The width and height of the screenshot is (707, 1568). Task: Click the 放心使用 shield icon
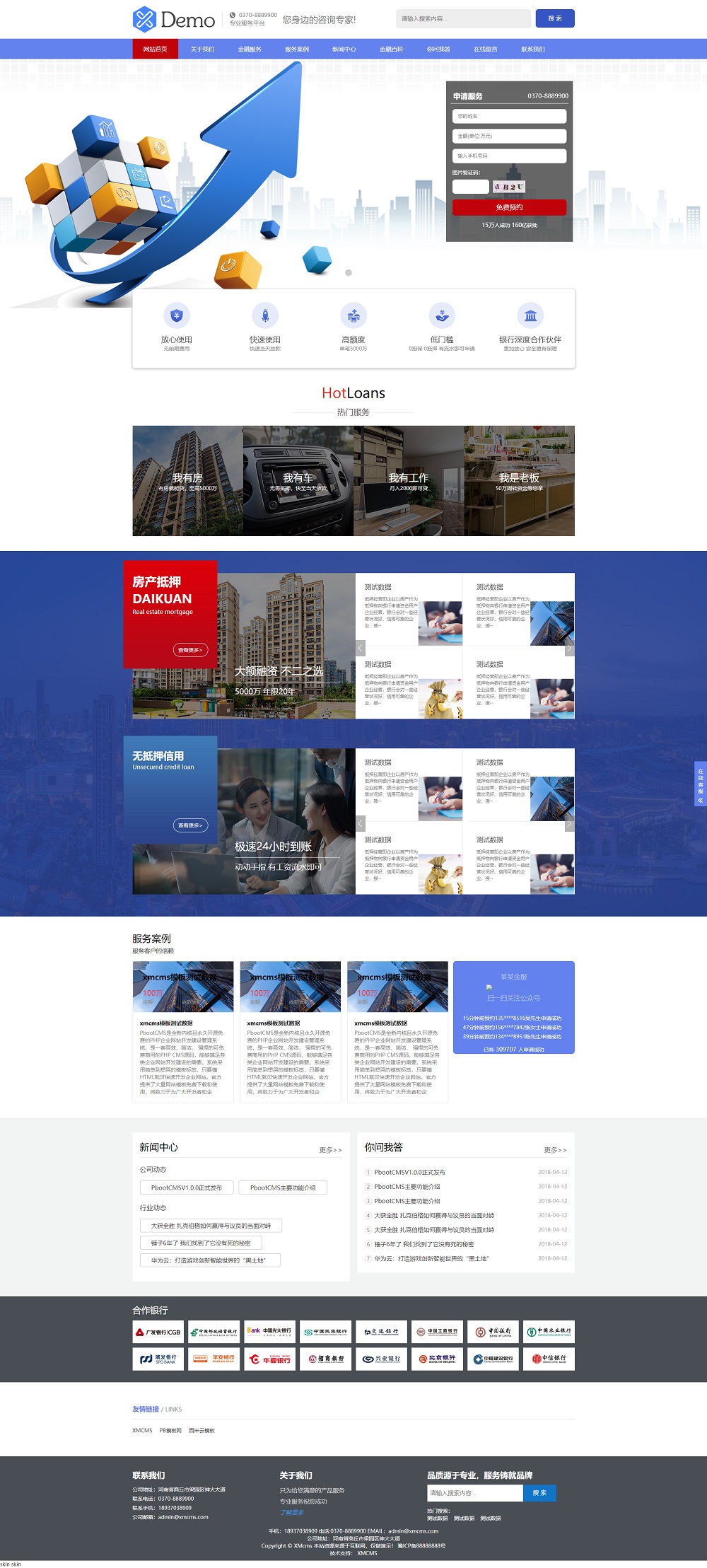coord(177,315)
